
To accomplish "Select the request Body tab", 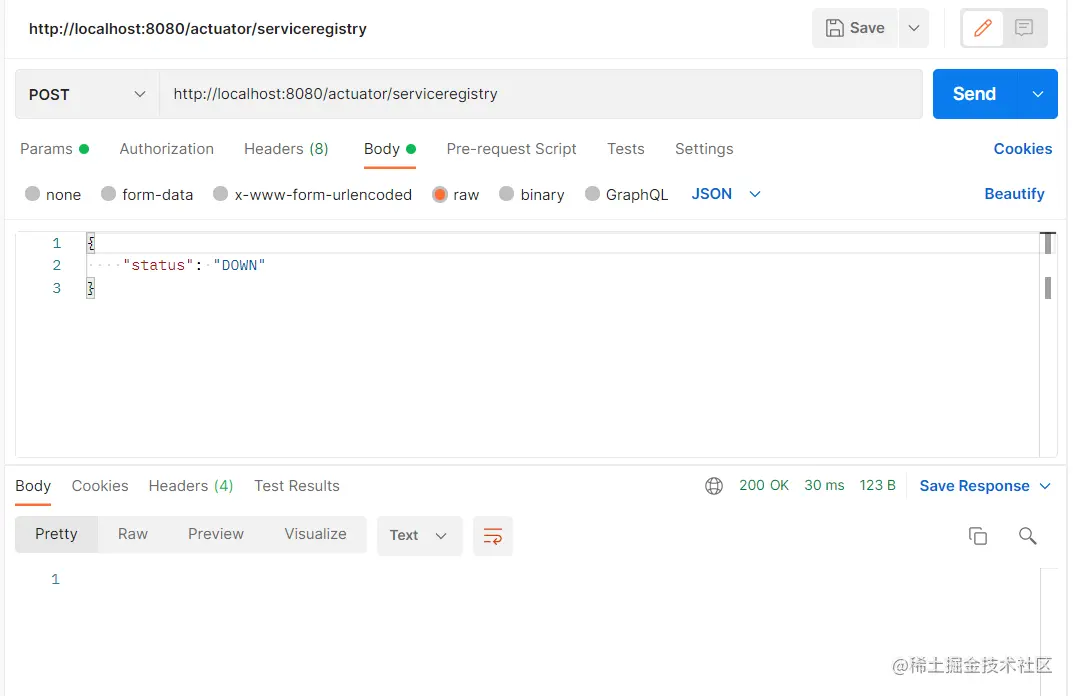I will [389, 149].
